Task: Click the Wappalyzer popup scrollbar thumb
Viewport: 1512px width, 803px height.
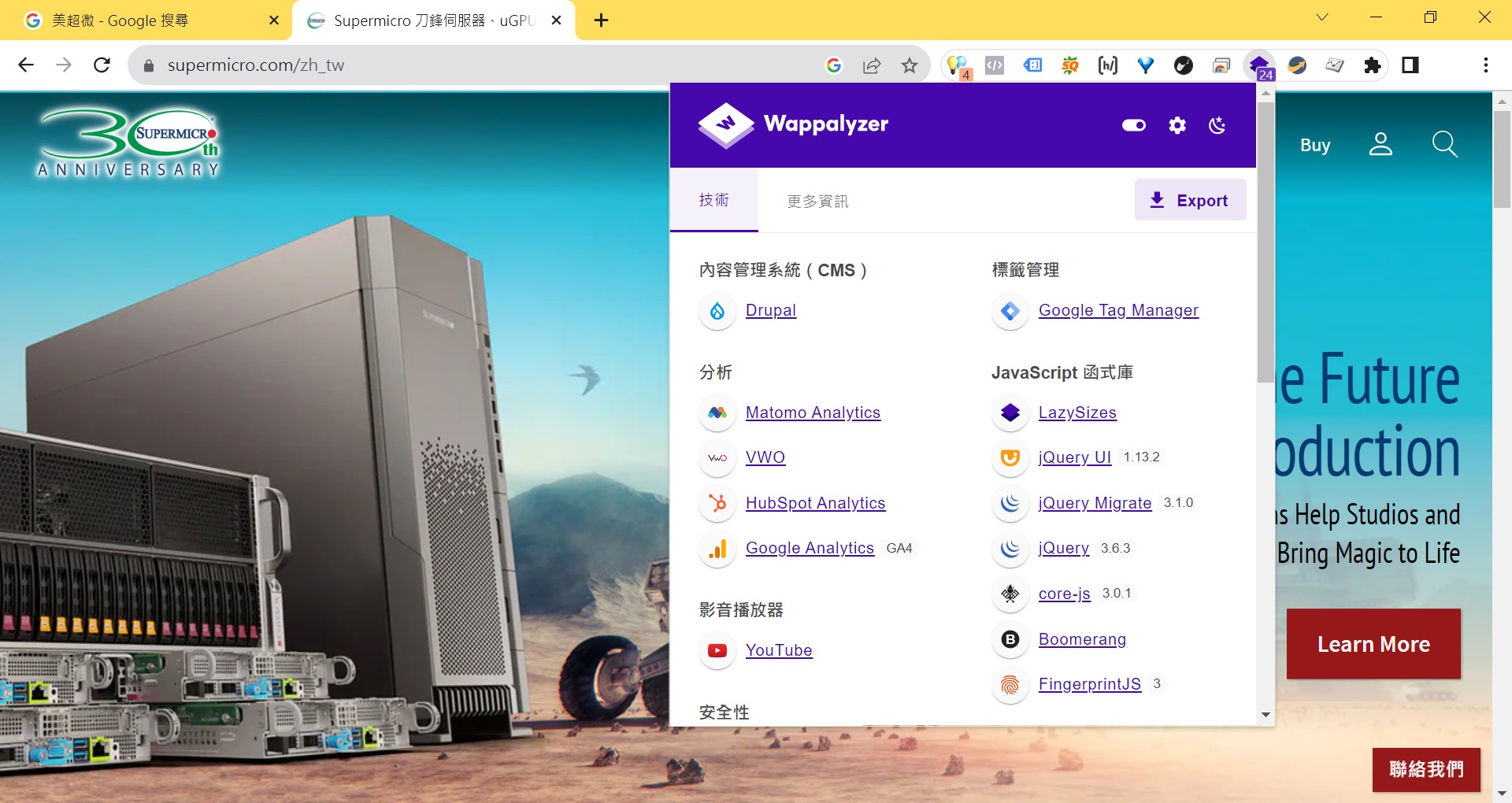Action: (x=1266, y=242)
